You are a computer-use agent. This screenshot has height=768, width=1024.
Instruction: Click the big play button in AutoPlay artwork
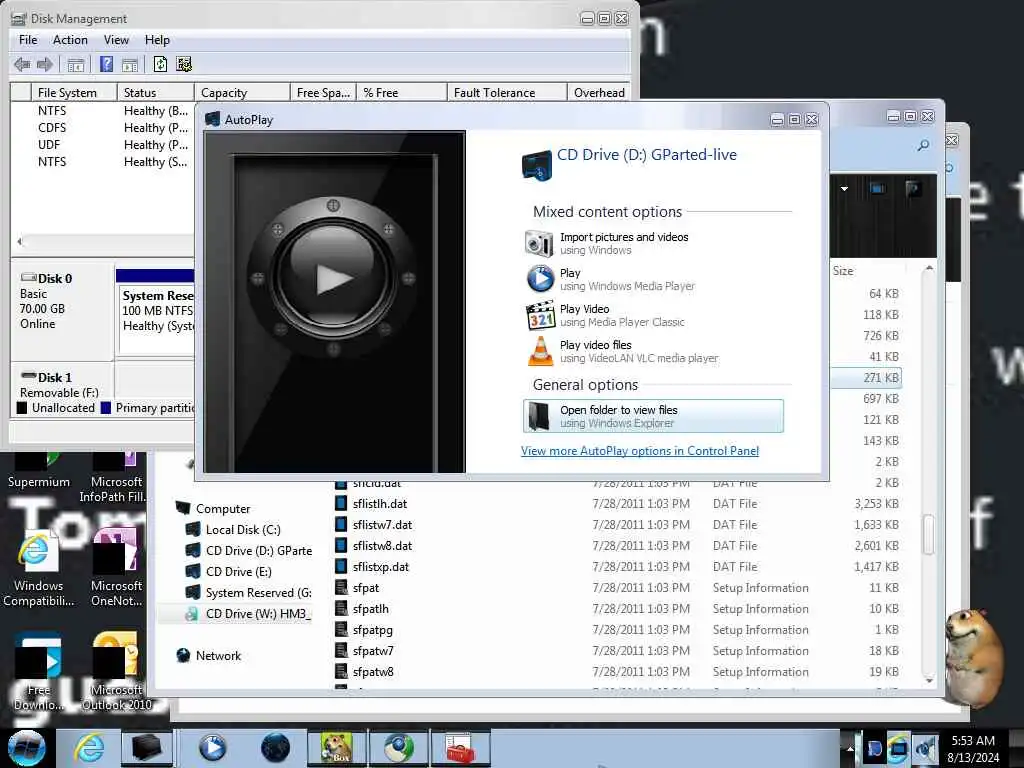(x=334, y=278)
